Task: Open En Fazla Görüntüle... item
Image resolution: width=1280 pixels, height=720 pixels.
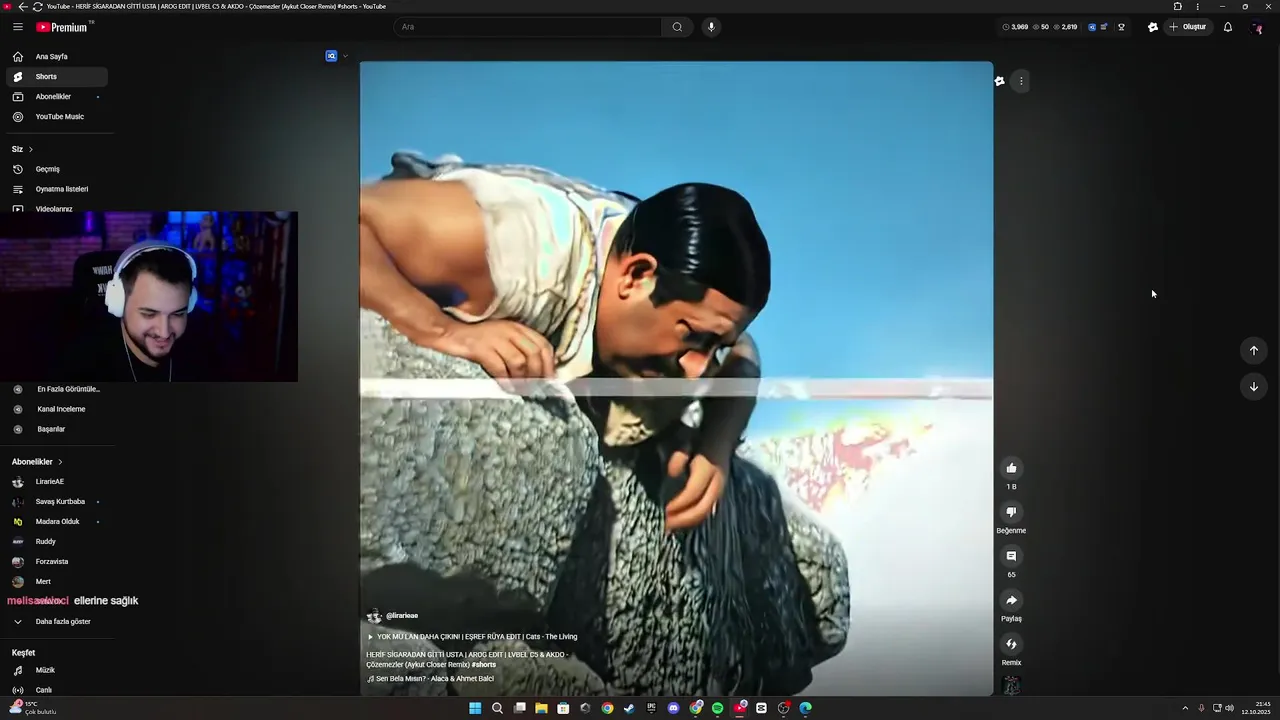Action: (57, 389)
